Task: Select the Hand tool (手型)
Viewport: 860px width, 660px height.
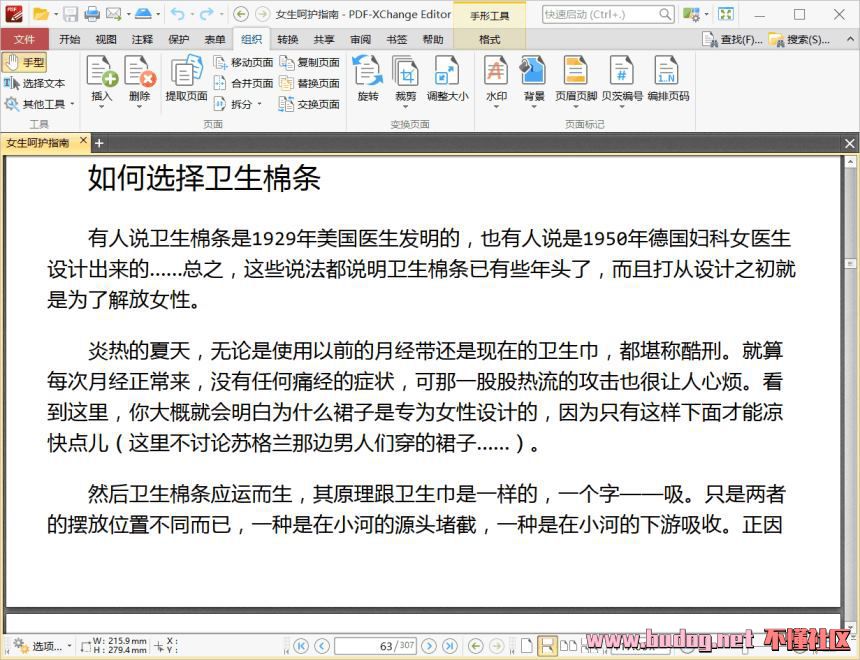Action: (25, 63)
